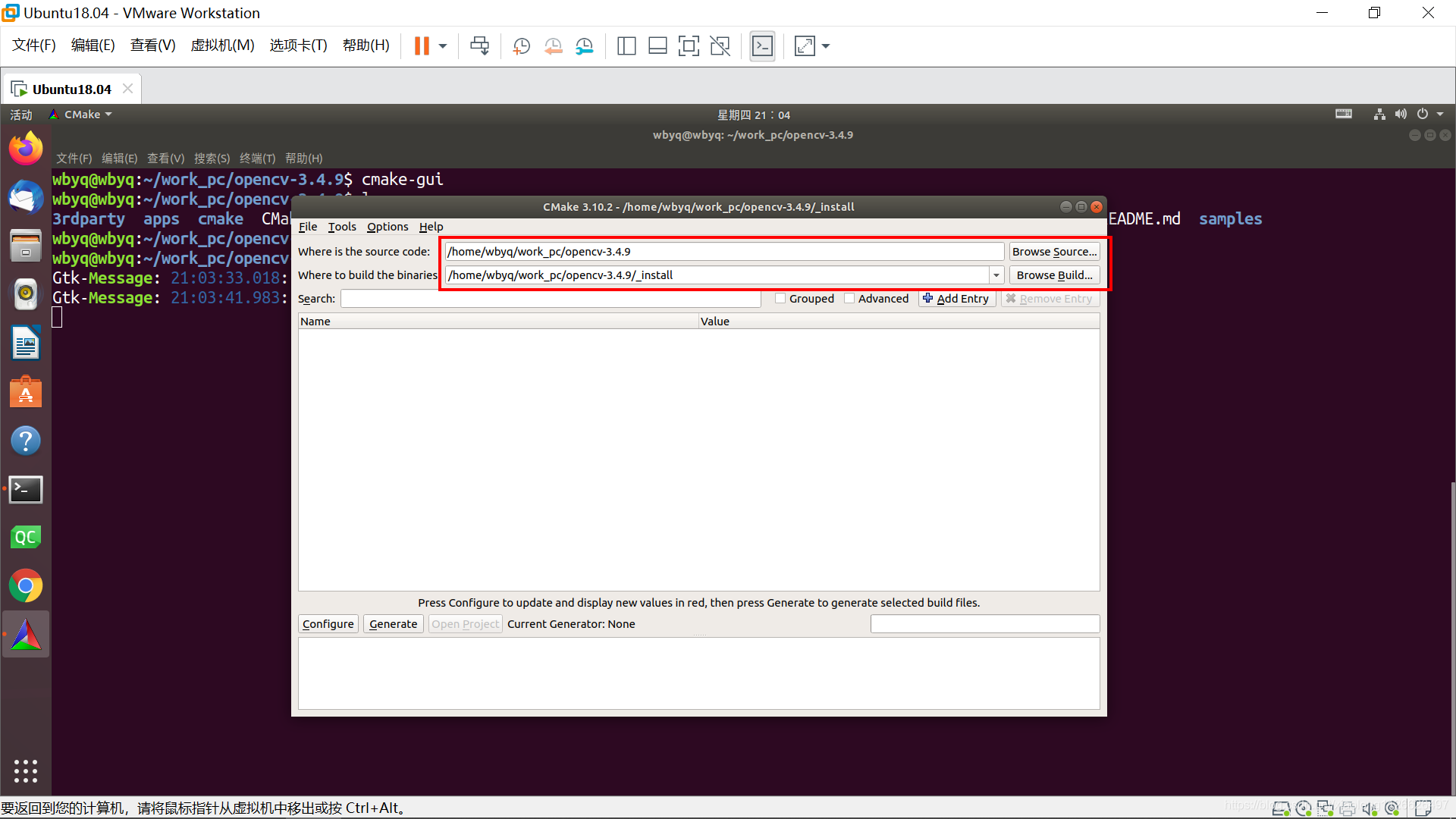The width and height of the screenshot is (1456, 819).
Task: Focus the CMake Search field
Action: pos(551,299)
